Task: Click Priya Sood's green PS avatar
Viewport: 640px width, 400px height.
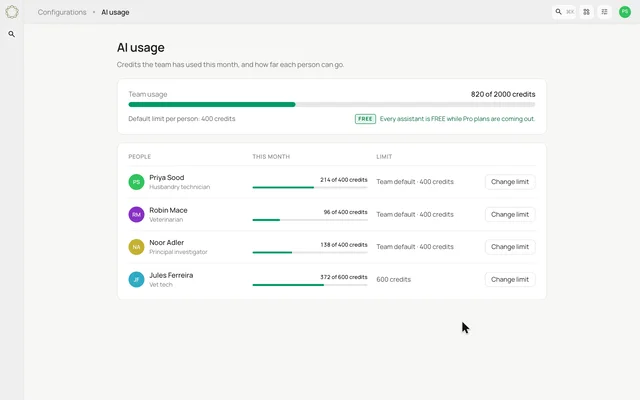Action: coord(136,182)
